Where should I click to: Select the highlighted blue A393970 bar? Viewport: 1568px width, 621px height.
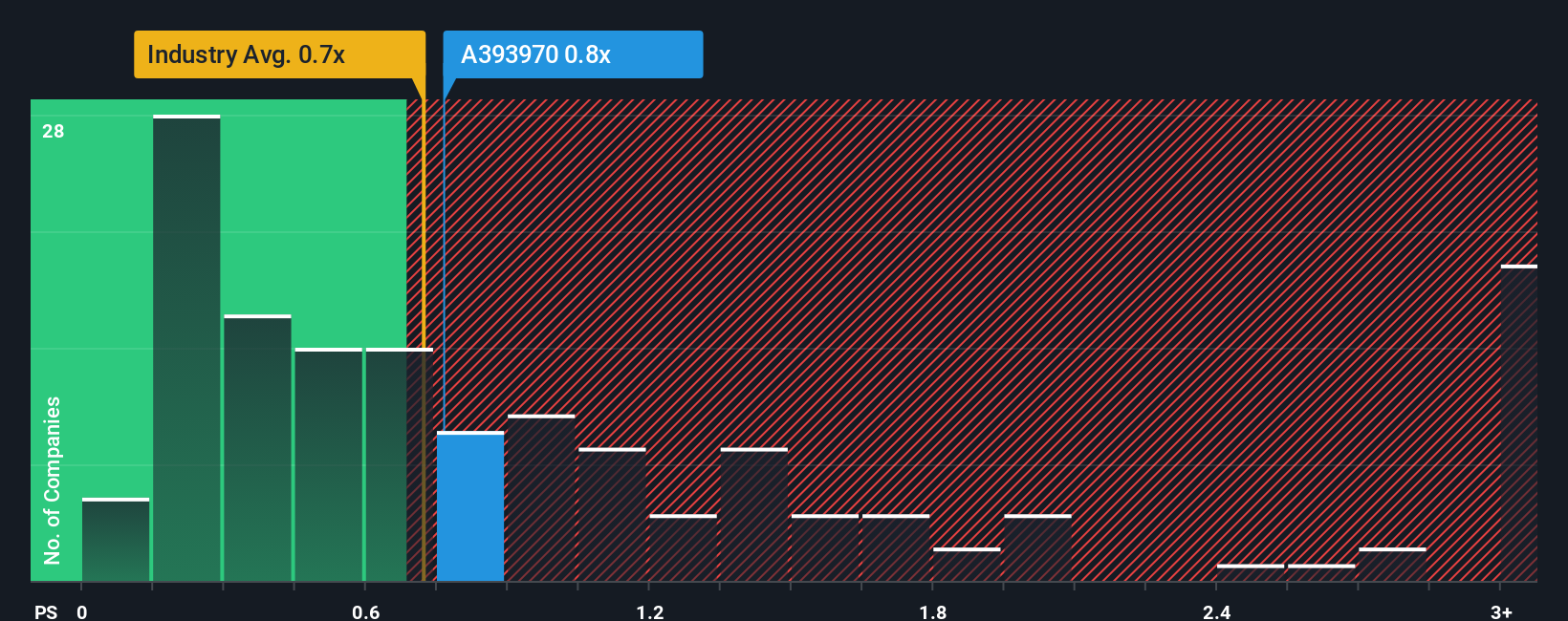[x=470, y=506]
